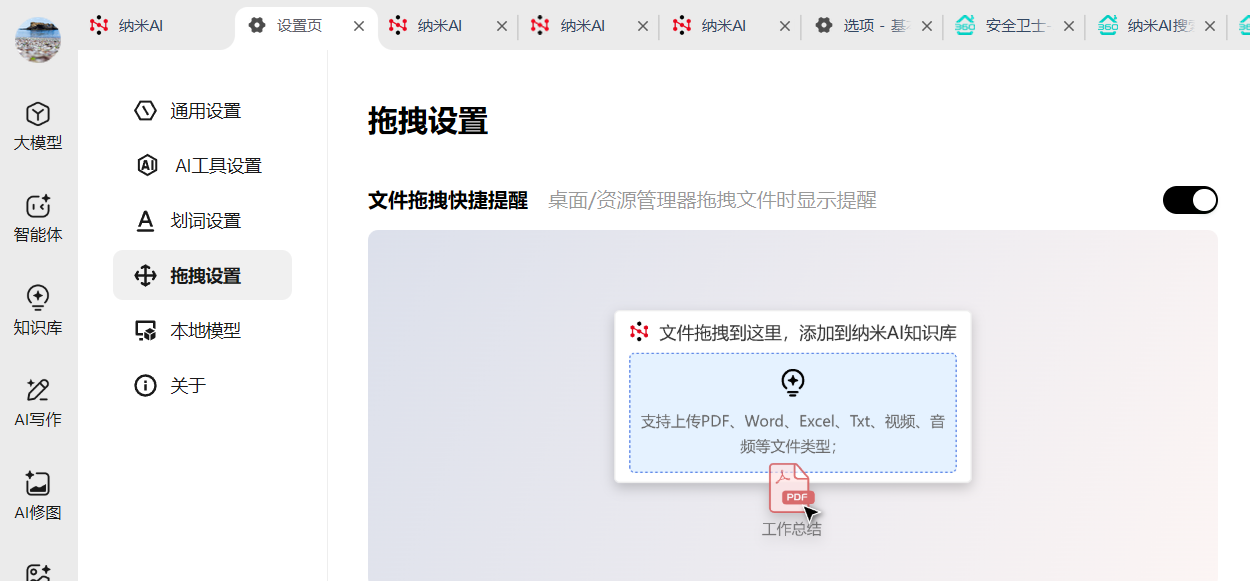
Task: Click the 文件拖拽快捷提醒 label
Action: [448, 200]
